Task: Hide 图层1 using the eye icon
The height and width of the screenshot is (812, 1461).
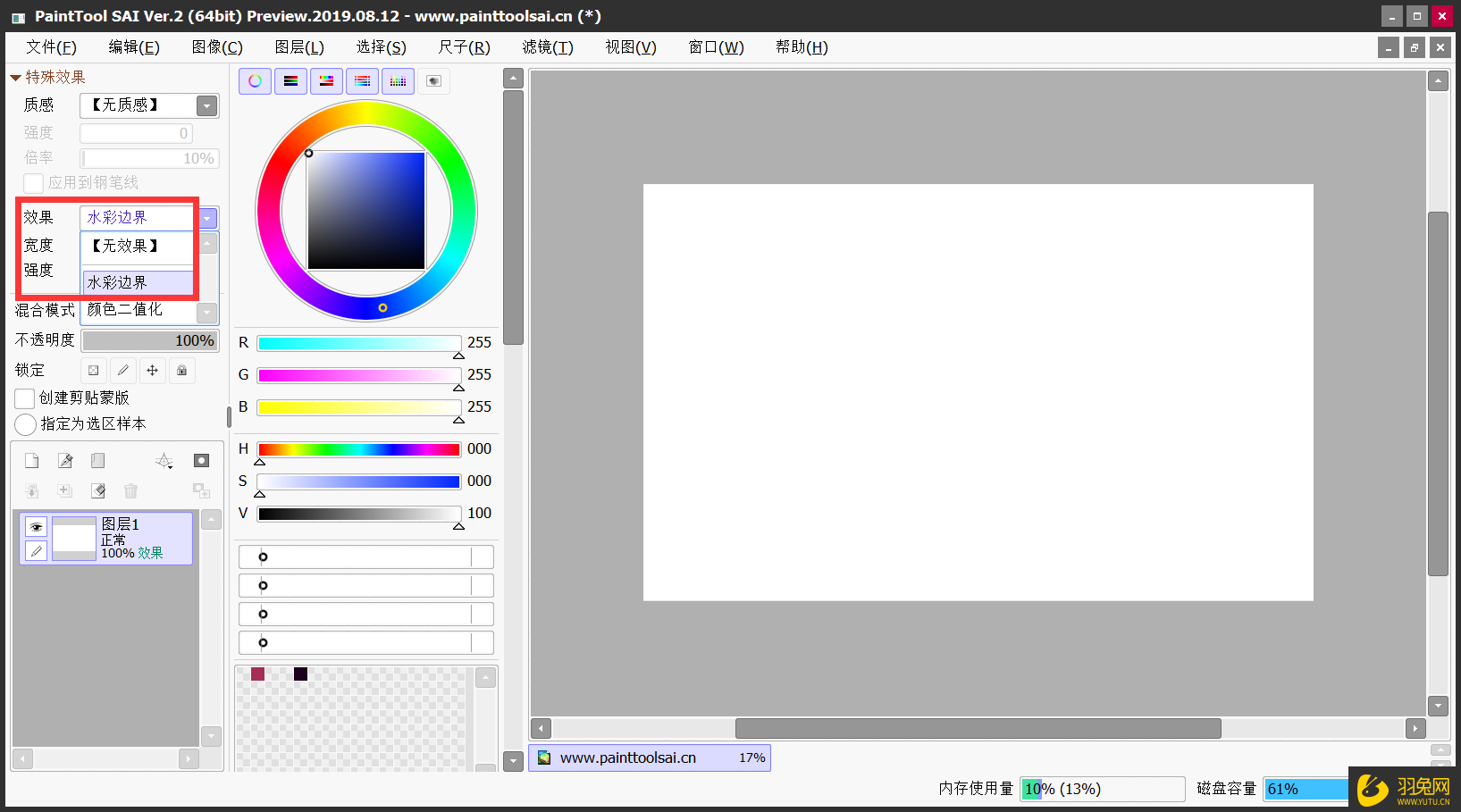Action: [x=36, y=527]
